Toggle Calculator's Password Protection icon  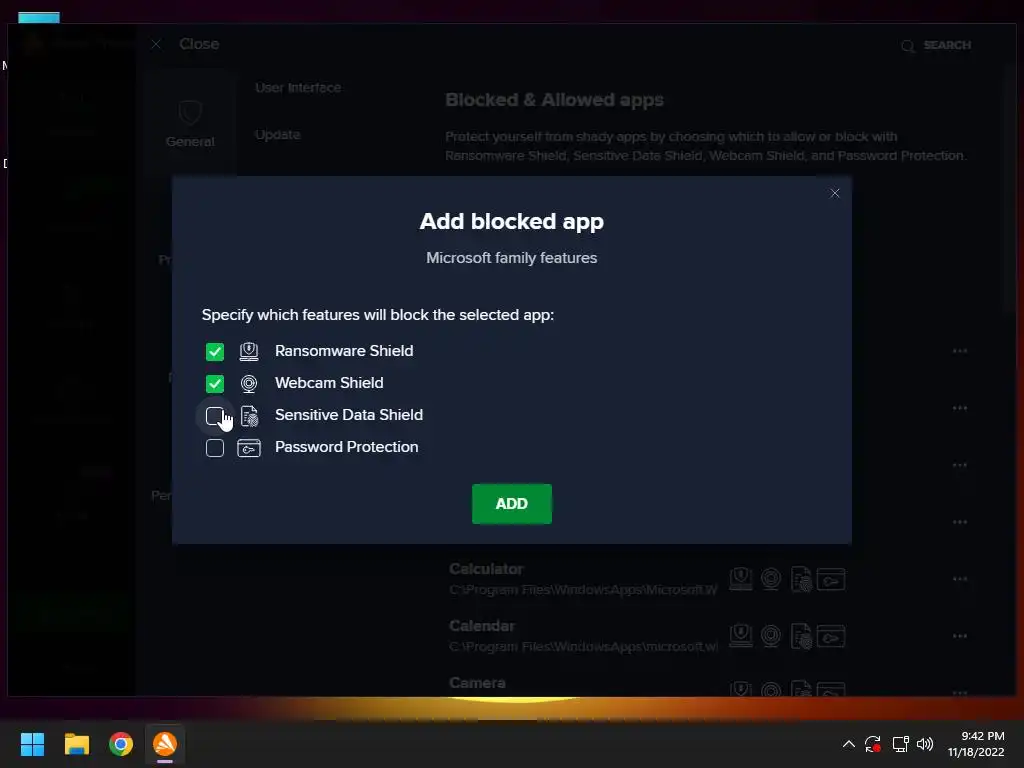tap(831, 579)
